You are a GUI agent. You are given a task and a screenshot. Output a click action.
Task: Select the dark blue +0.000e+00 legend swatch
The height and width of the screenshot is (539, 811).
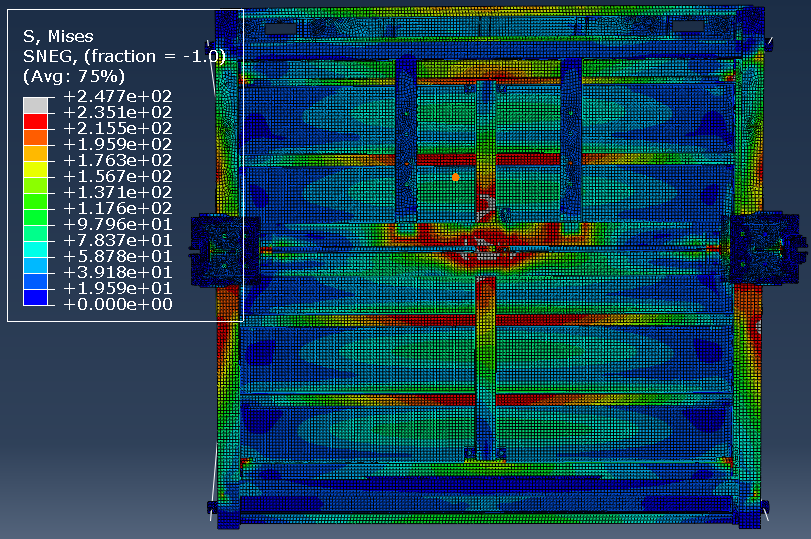[x=35, y=297]
